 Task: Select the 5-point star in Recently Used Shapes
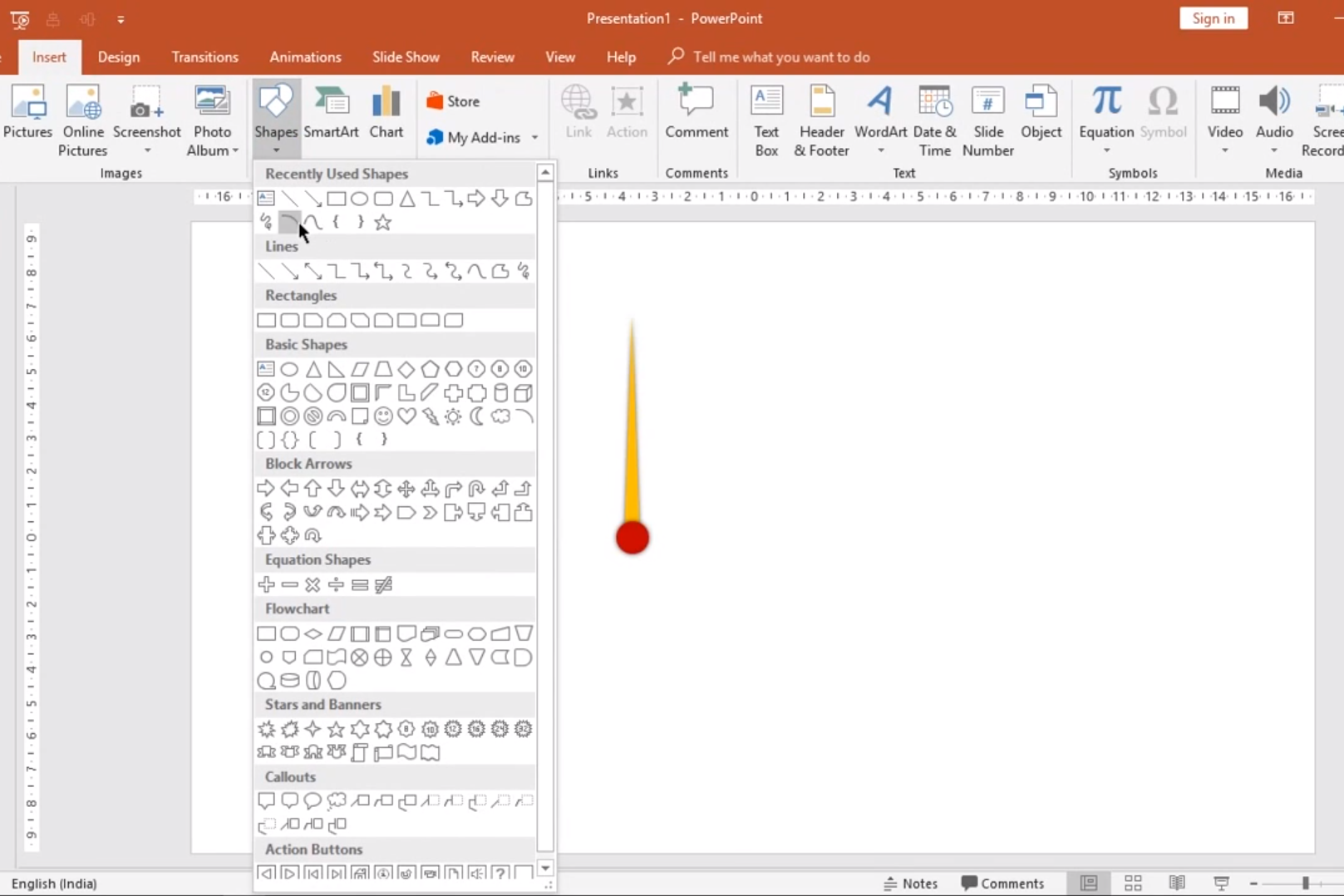[x=382, y=223]
